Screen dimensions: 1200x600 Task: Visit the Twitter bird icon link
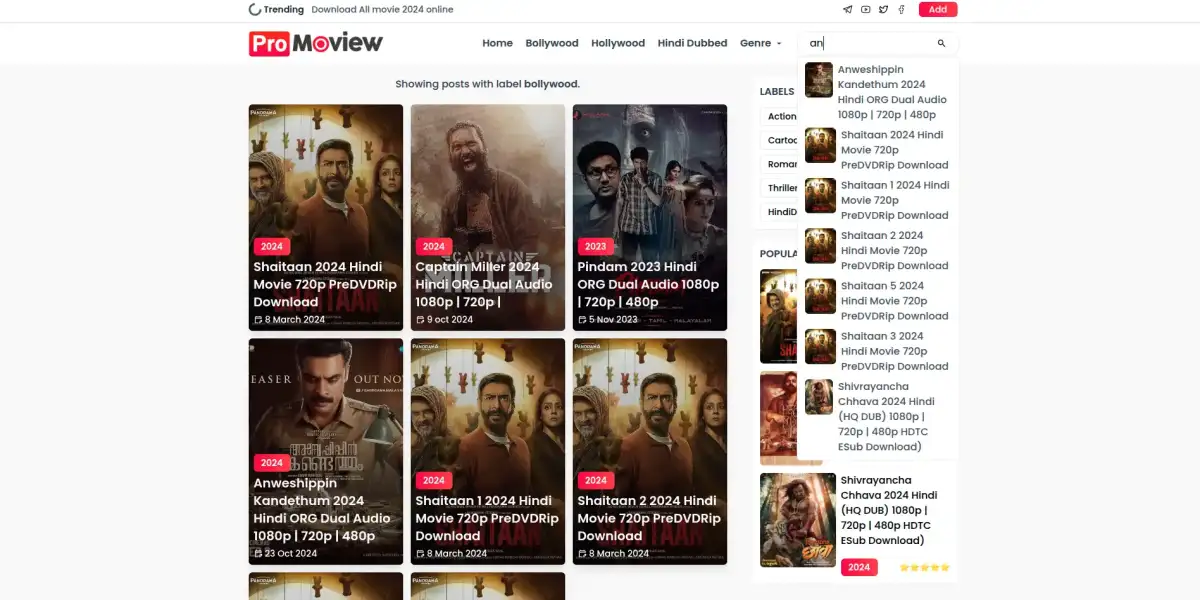883,10
